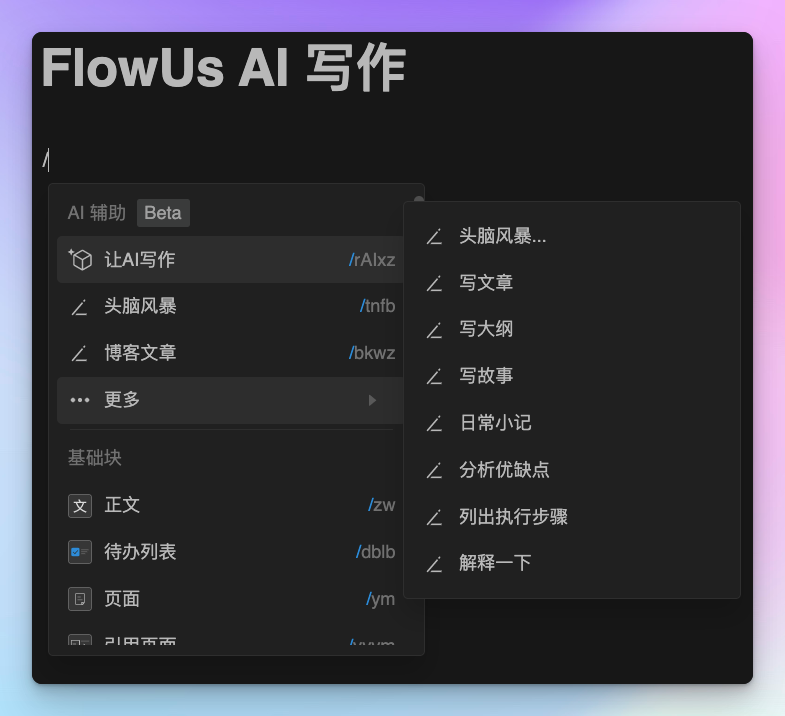The image size is (785, 716).
Task: Click the 正文 text block icon
Action: [x=80, y=506]
